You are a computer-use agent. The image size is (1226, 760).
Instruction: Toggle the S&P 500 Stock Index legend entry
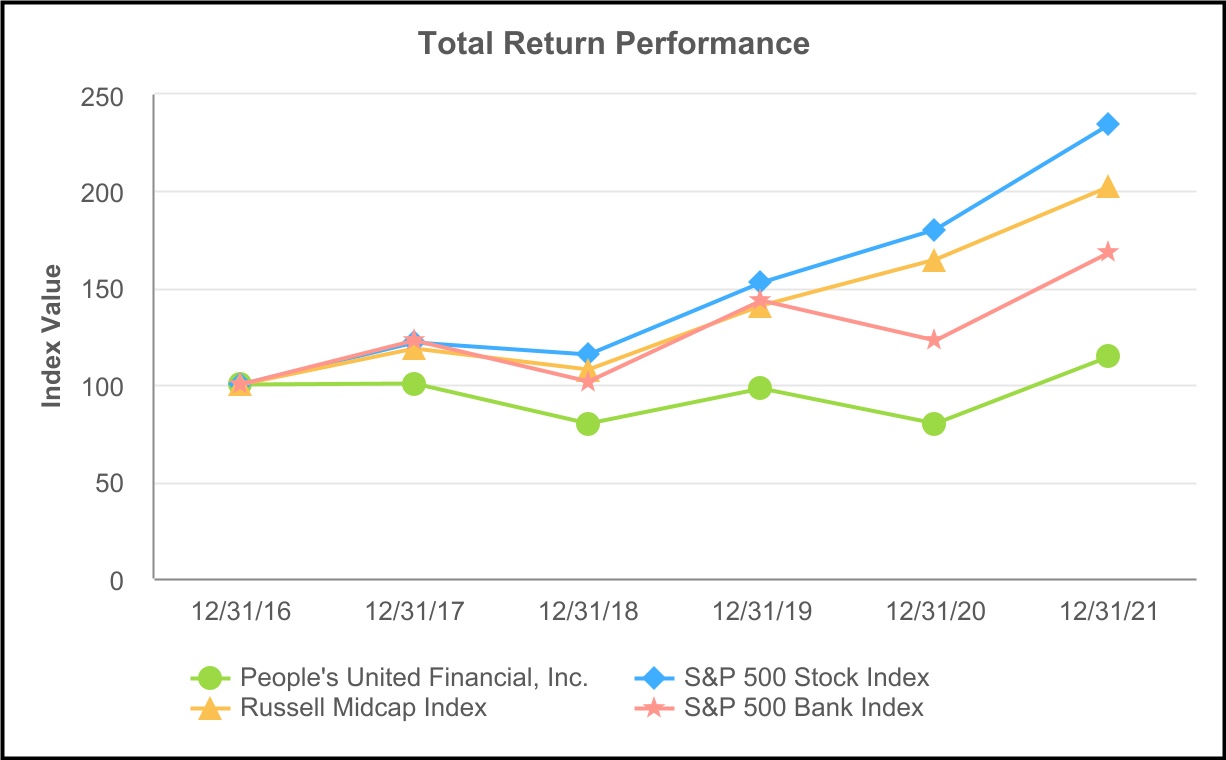point(785,678)
